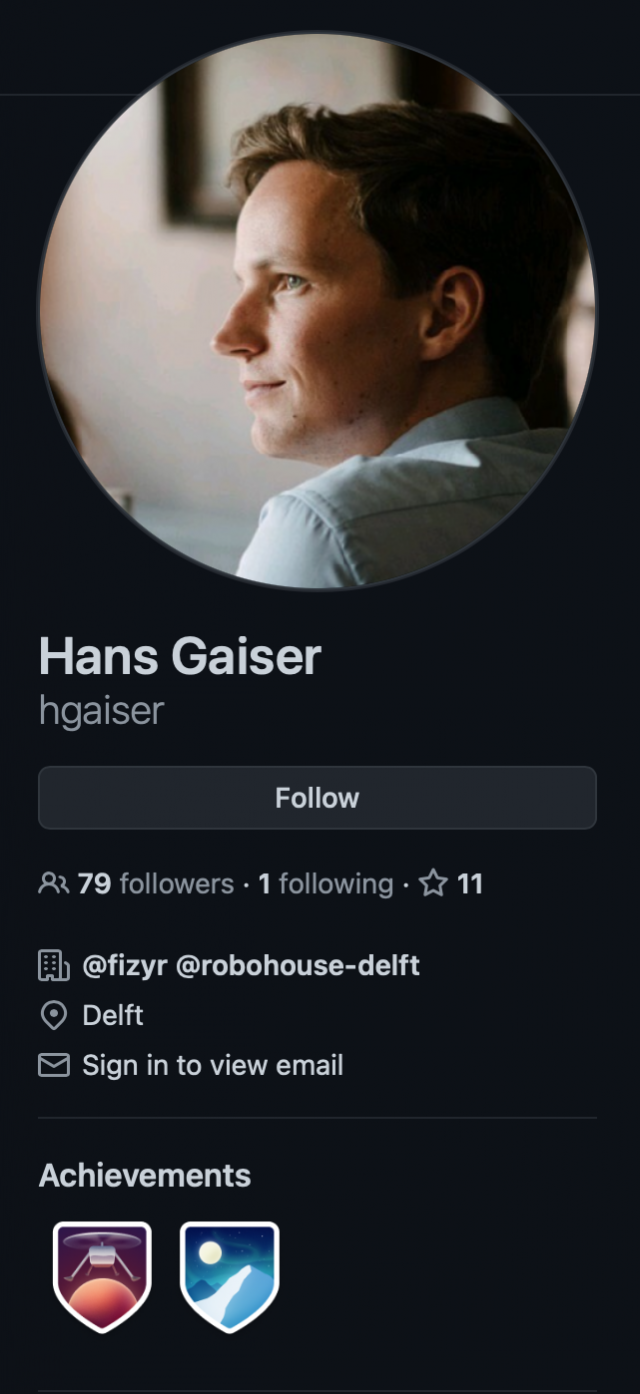Click the Hans Gaiser name heading
The image size is (640, 1394).
click(180, 657)
